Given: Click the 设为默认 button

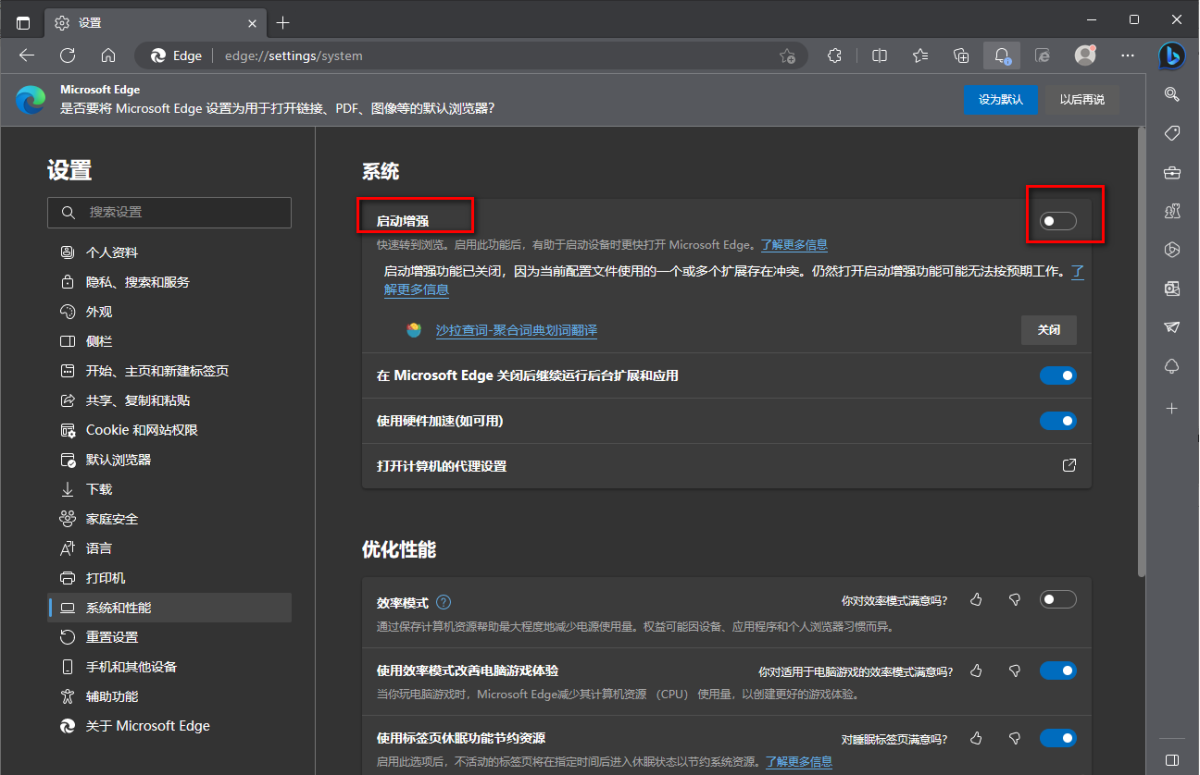Looking at the screenshot, I should click(x=1001, y=100).
